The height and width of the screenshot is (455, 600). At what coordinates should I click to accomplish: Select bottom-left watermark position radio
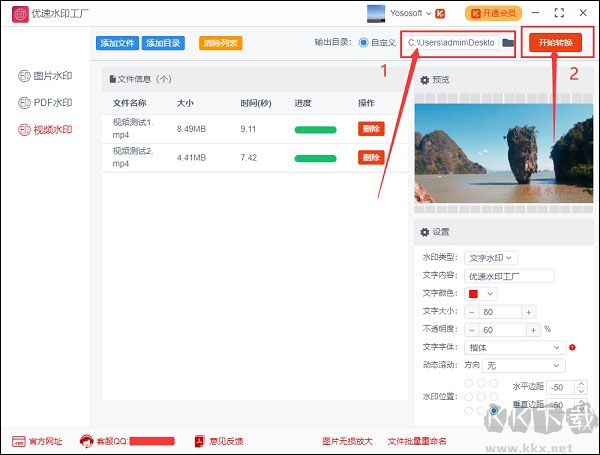click(468, 411)
